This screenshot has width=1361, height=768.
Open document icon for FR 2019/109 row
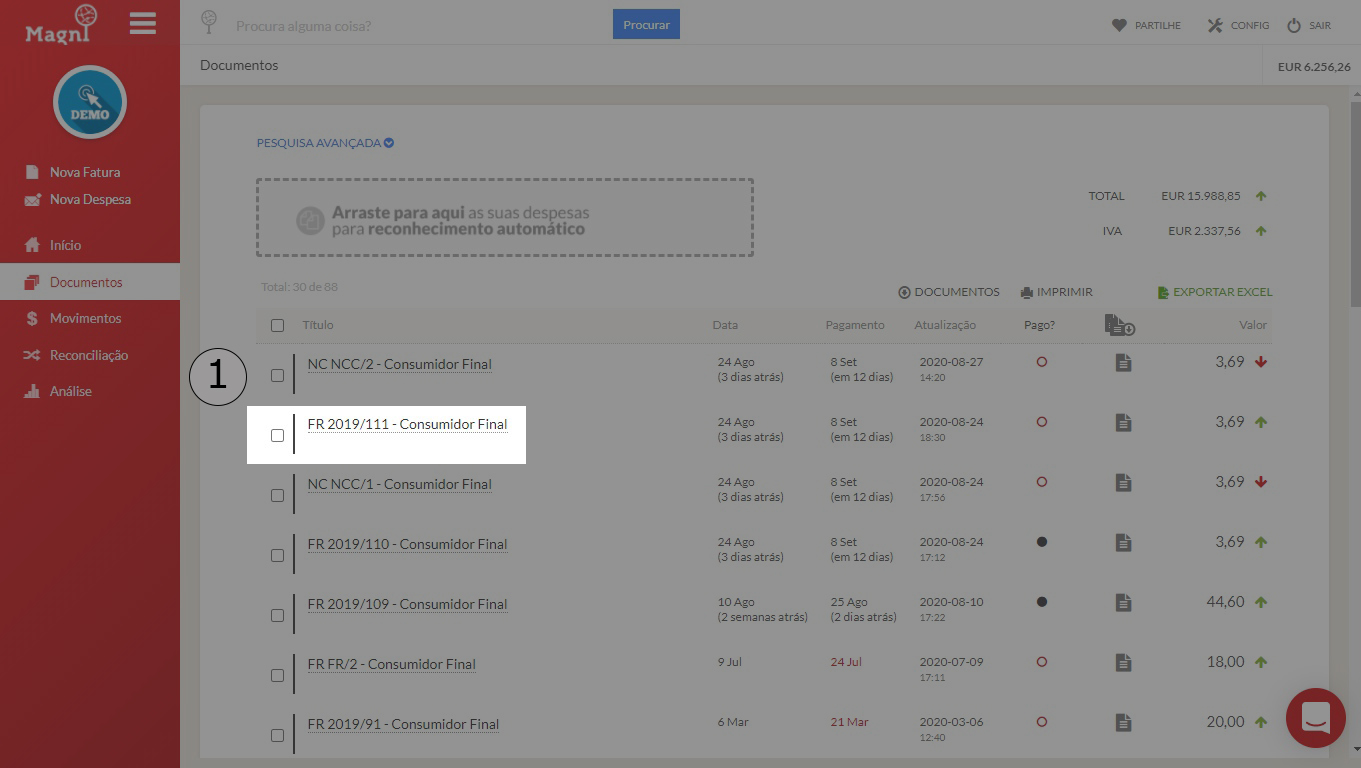pyautogui.click(x=1123, y=603)
